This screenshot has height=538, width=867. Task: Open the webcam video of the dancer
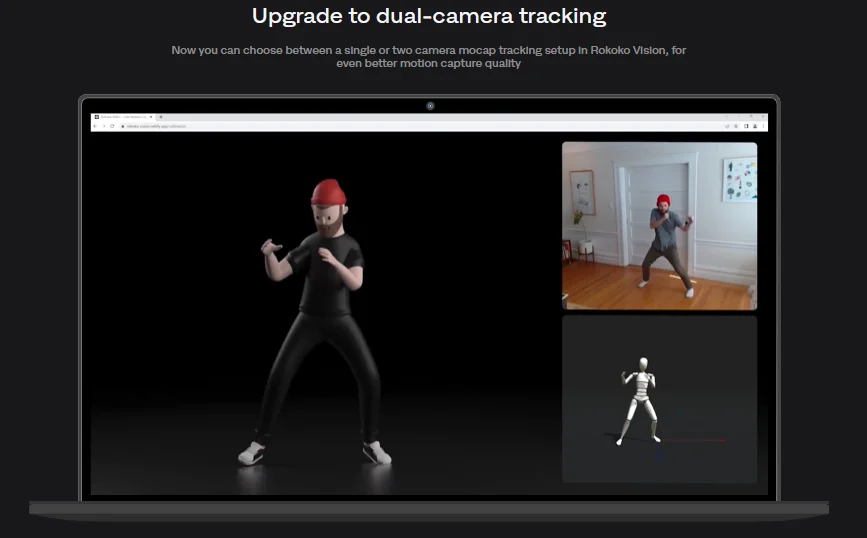pos(660,226)
